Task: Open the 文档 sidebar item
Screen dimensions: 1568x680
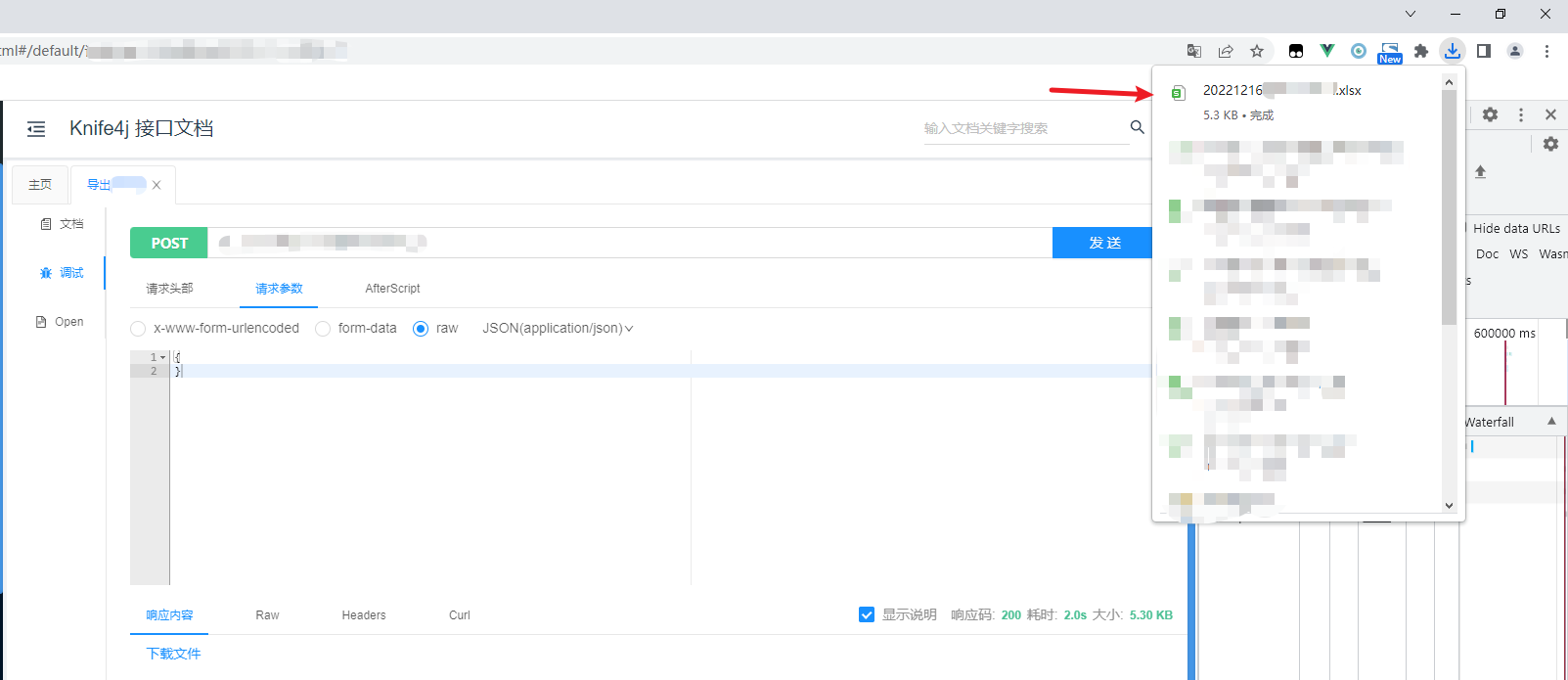Action: [x=62, y=224]
